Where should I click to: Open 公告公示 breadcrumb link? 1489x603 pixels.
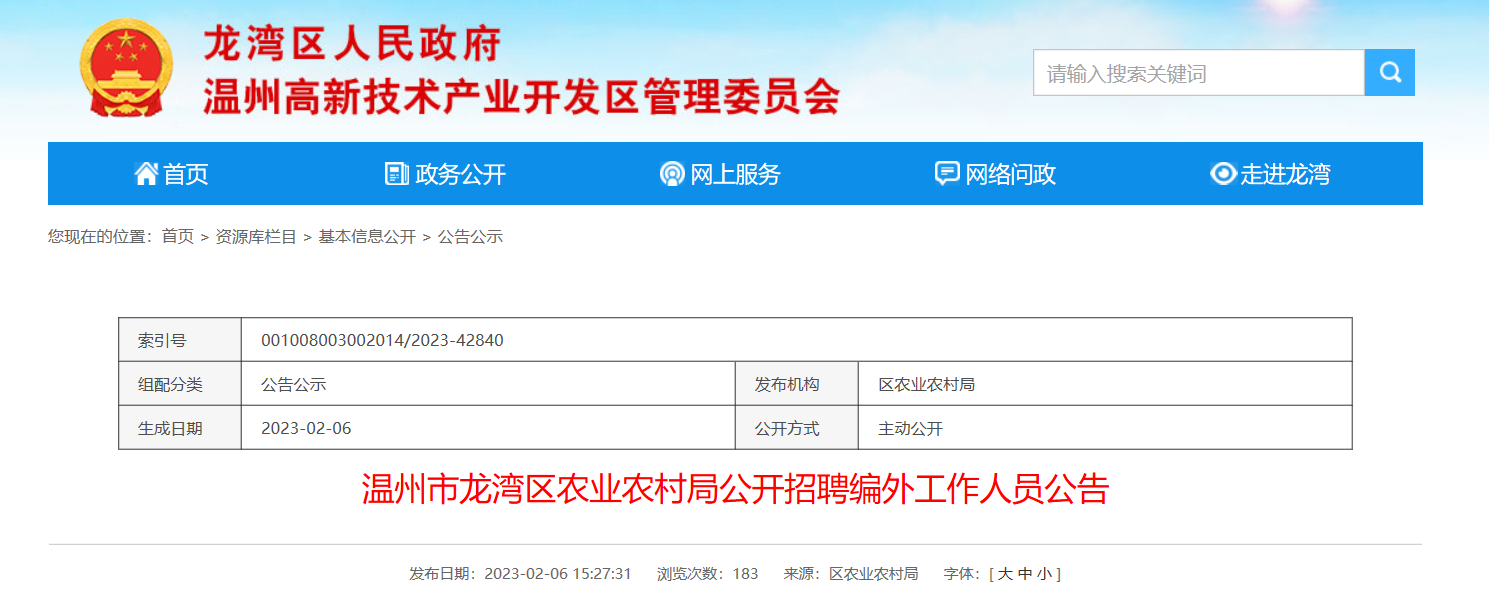coord(471,237)
